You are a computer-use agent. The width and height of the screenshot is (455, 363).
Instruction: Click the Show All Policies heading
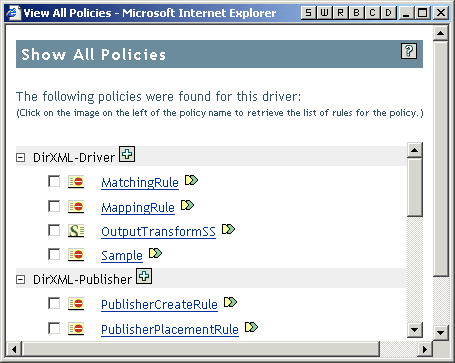[x=94, y=55]
